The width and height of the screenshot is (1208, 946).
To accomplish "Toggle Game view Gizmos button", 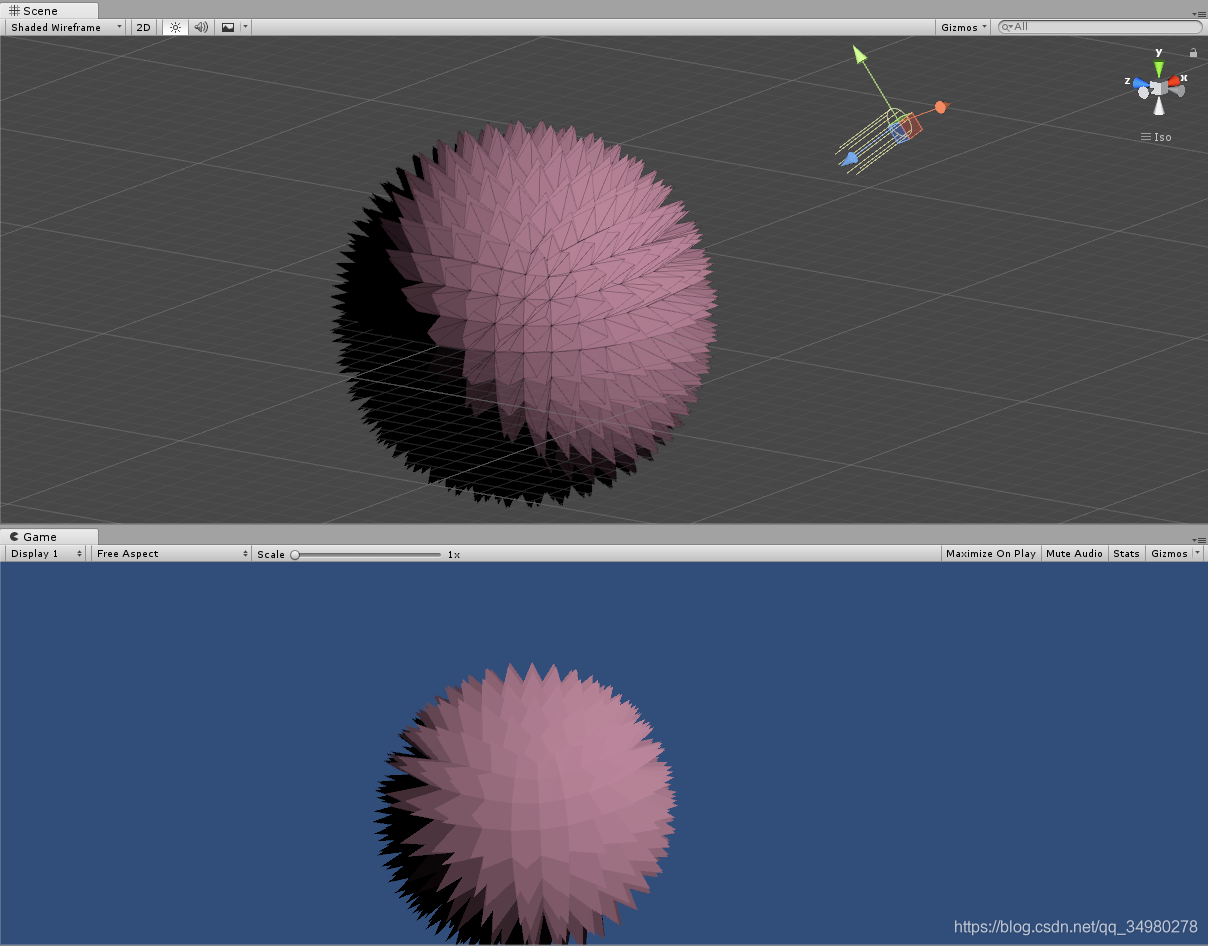I will (1169, 553).
